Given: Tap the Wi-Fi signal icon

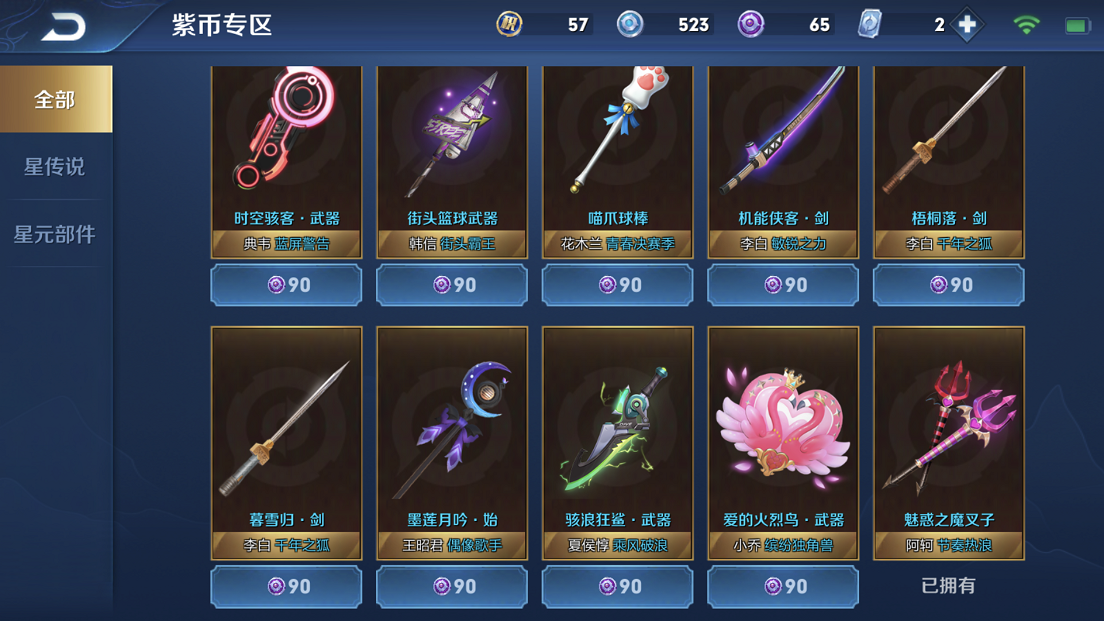Looking at the screenshot, I should coord(1027,25).
